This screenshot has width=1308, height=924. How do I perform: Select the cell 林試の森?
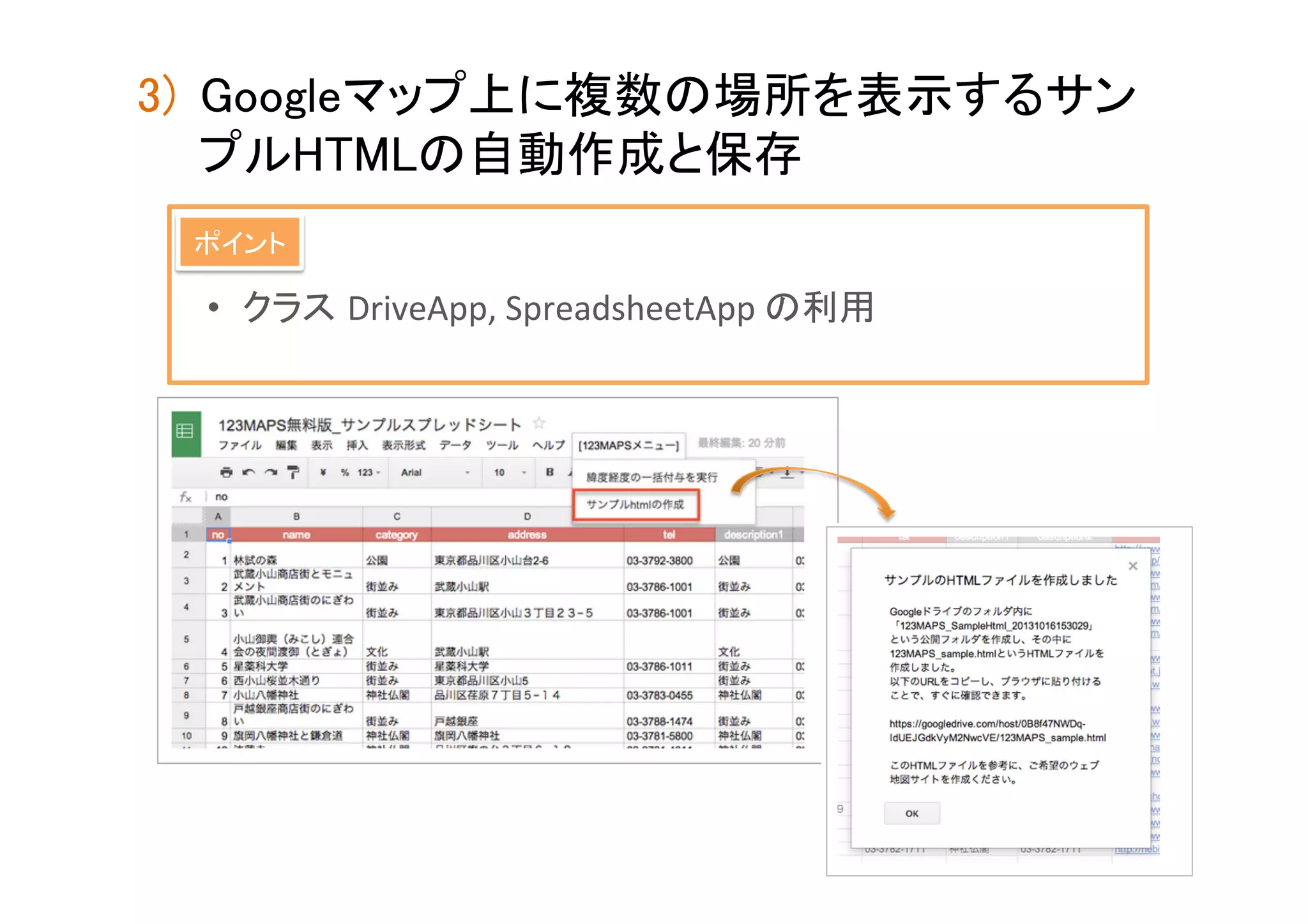tap(296, 555)
